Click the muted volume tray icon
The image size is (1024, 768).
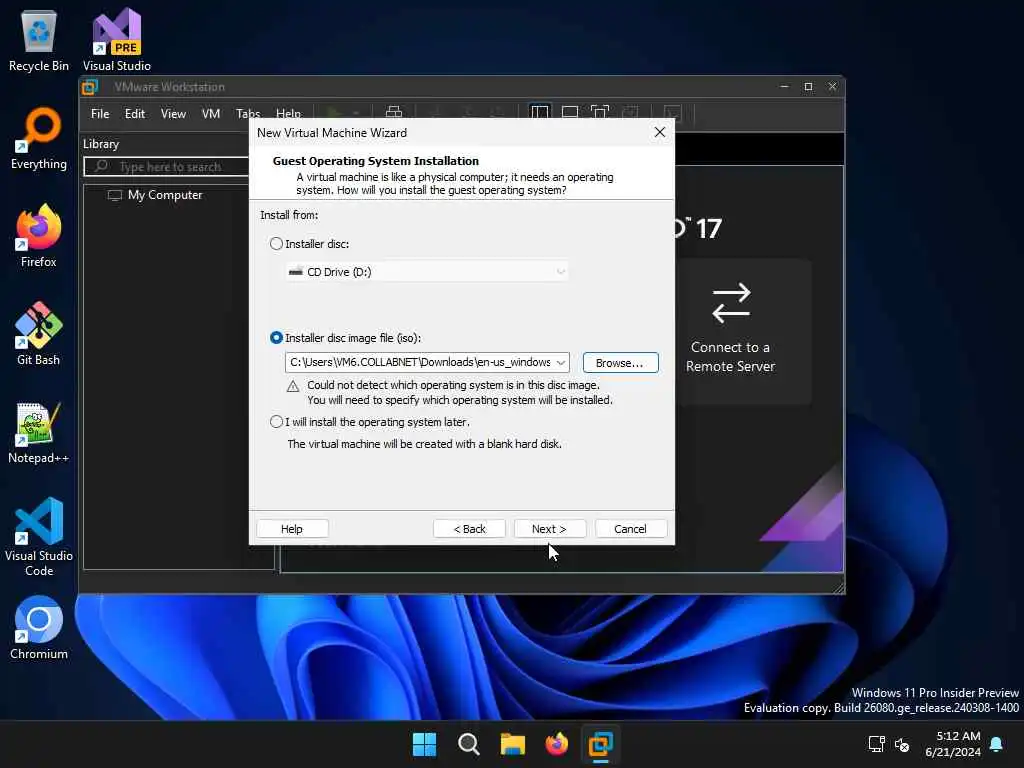902,744
